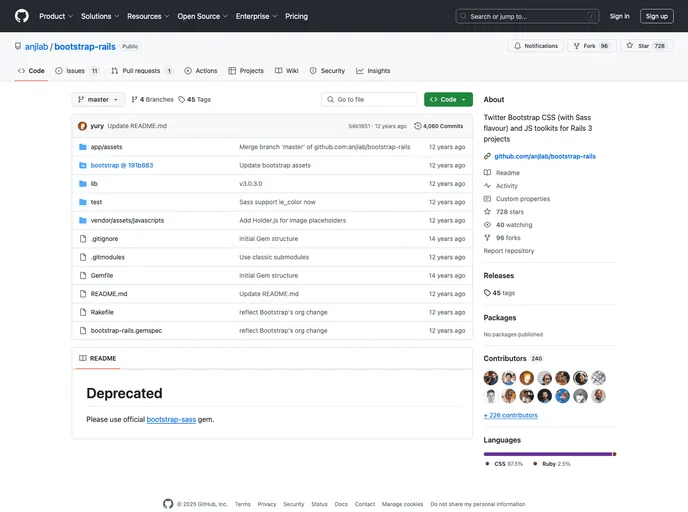This screenshot has width=688, height=512.
Task: Click the Sign up button
Action: pos(656,16)
